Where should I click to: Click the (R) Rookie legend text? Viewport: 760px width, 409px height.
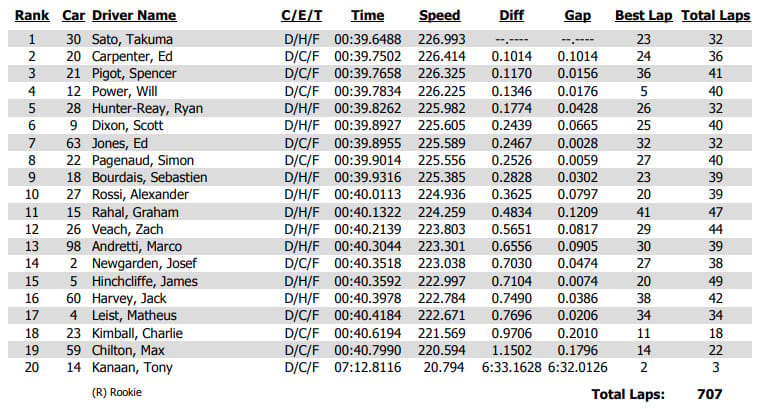point(117,392)
